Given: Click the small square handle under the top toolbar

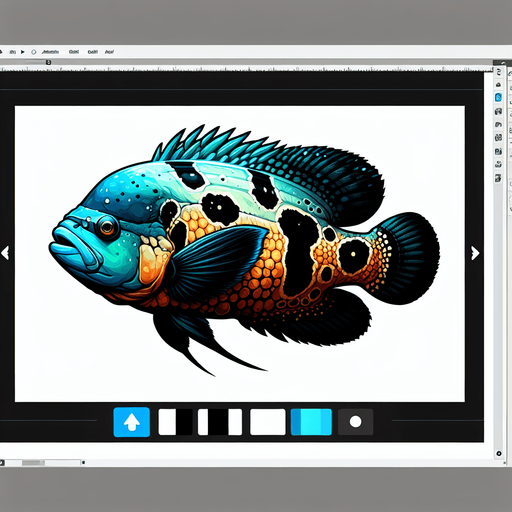Looking at the screenshot, I should pyautogui.click(x=49, y=62).
